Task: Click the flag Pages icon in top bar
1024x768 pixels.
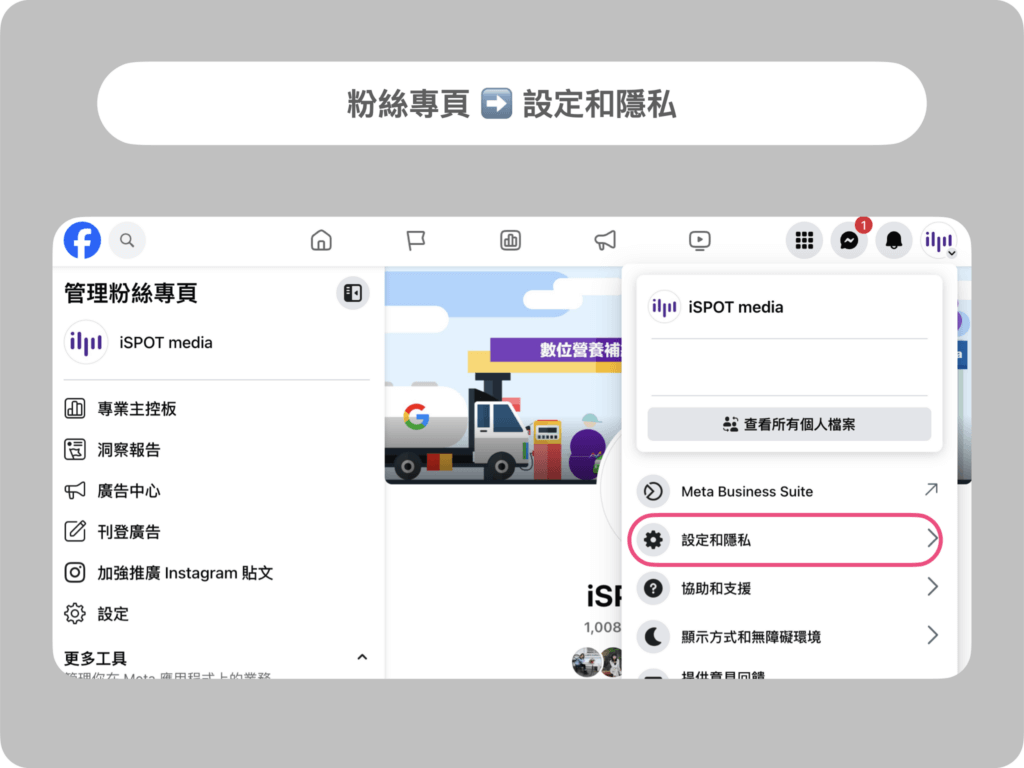Action: (x=416, y=240)
